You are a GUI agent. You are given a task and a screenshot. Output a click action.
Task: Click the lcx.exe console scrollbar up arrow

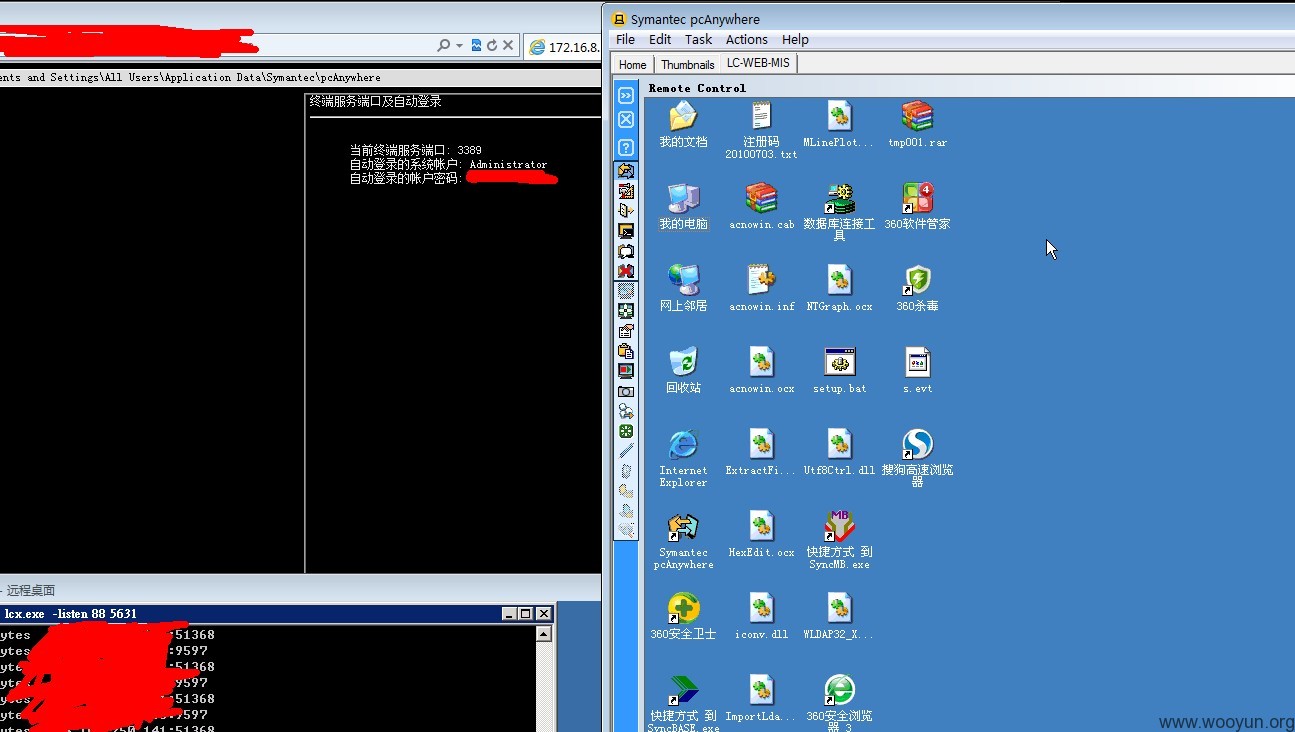[544, 634]
